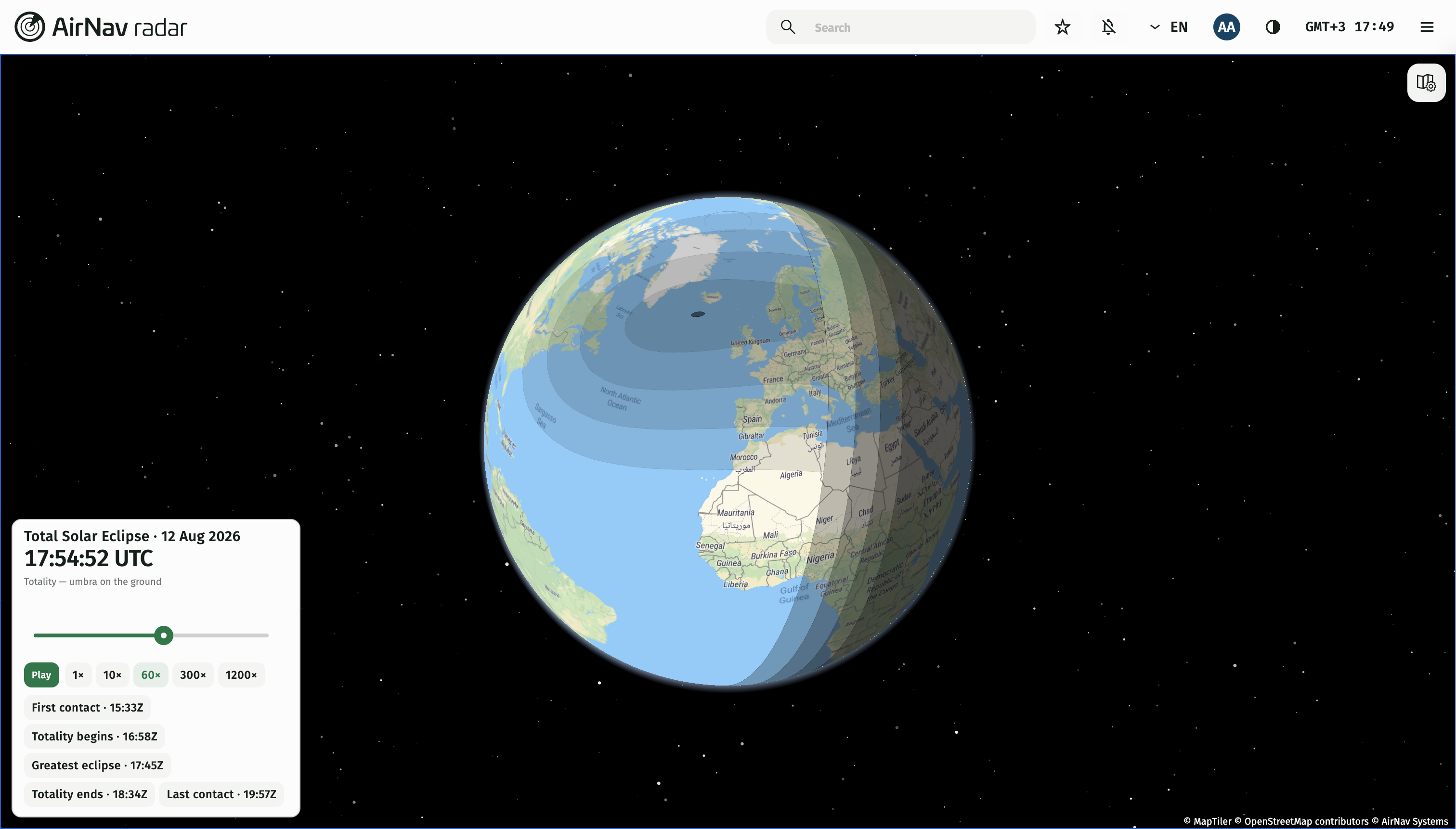The height and width of the screenshot is (829, 1456).
Task: Click the Algeria label on globe
Action: (791, 475)
